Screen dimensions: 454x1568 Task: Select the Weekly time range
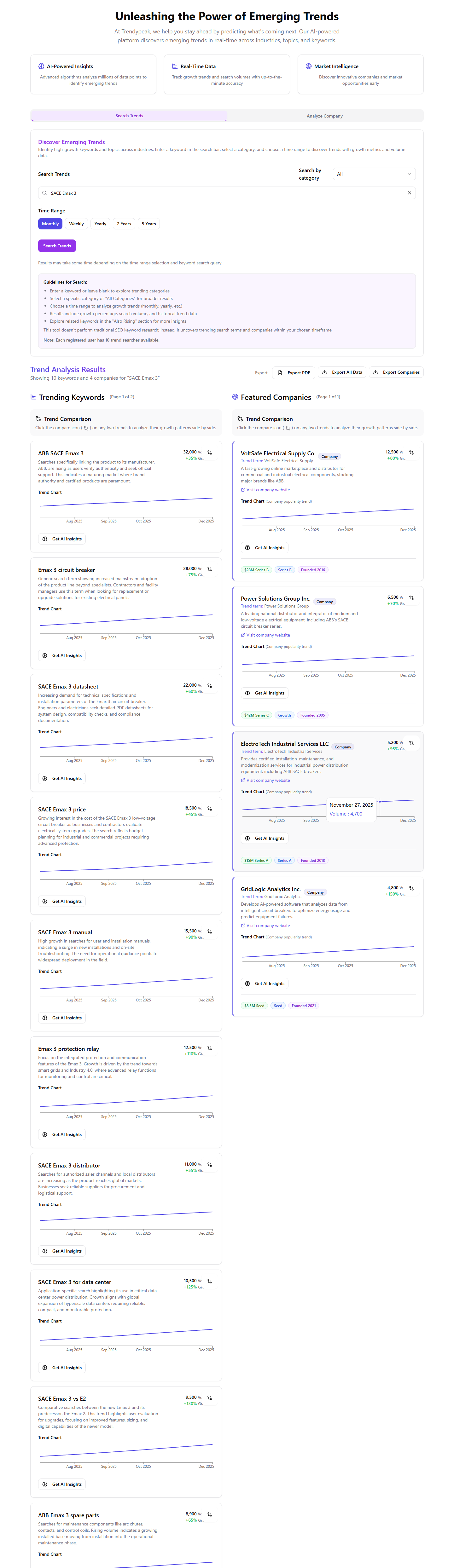tap(76, 224)
